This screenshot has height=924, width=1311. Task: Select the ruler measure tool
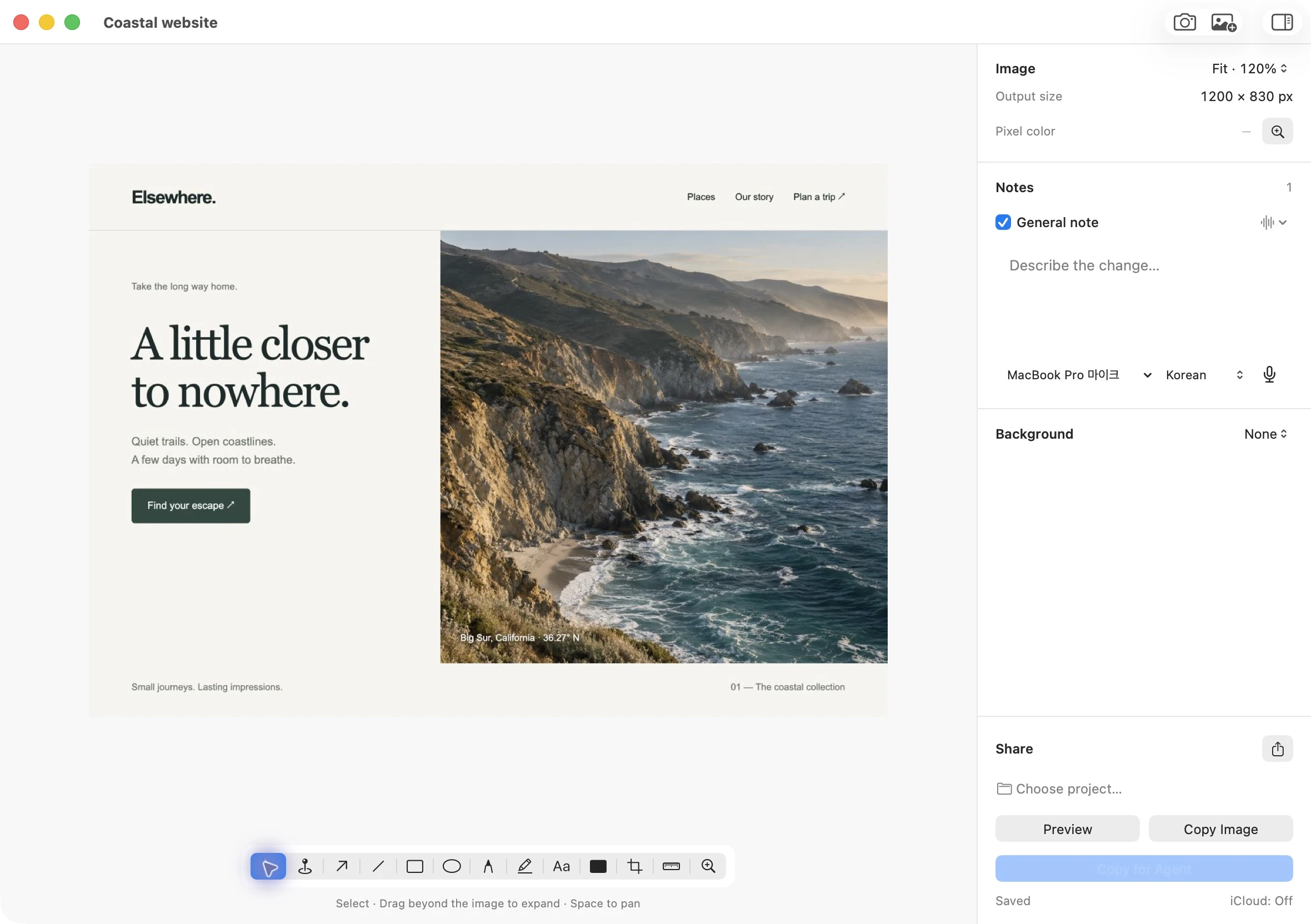pyautogui.click(x=671, y=866)
